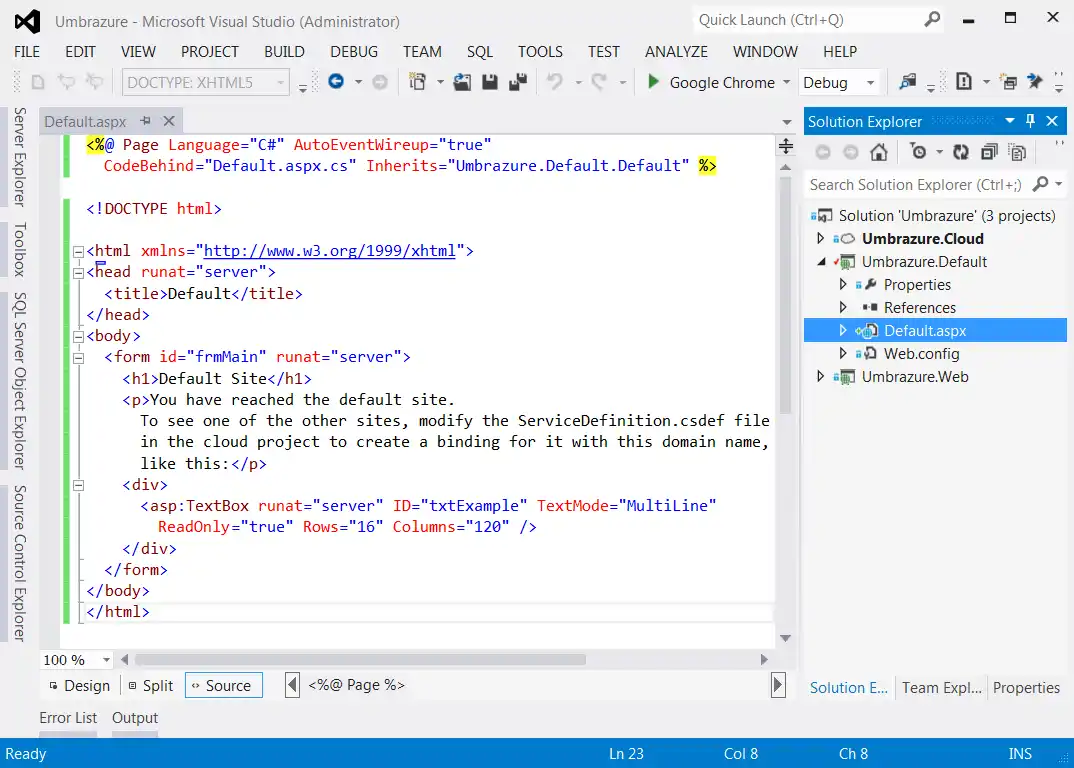Collapse the form element outlining box

coord(79,358)
